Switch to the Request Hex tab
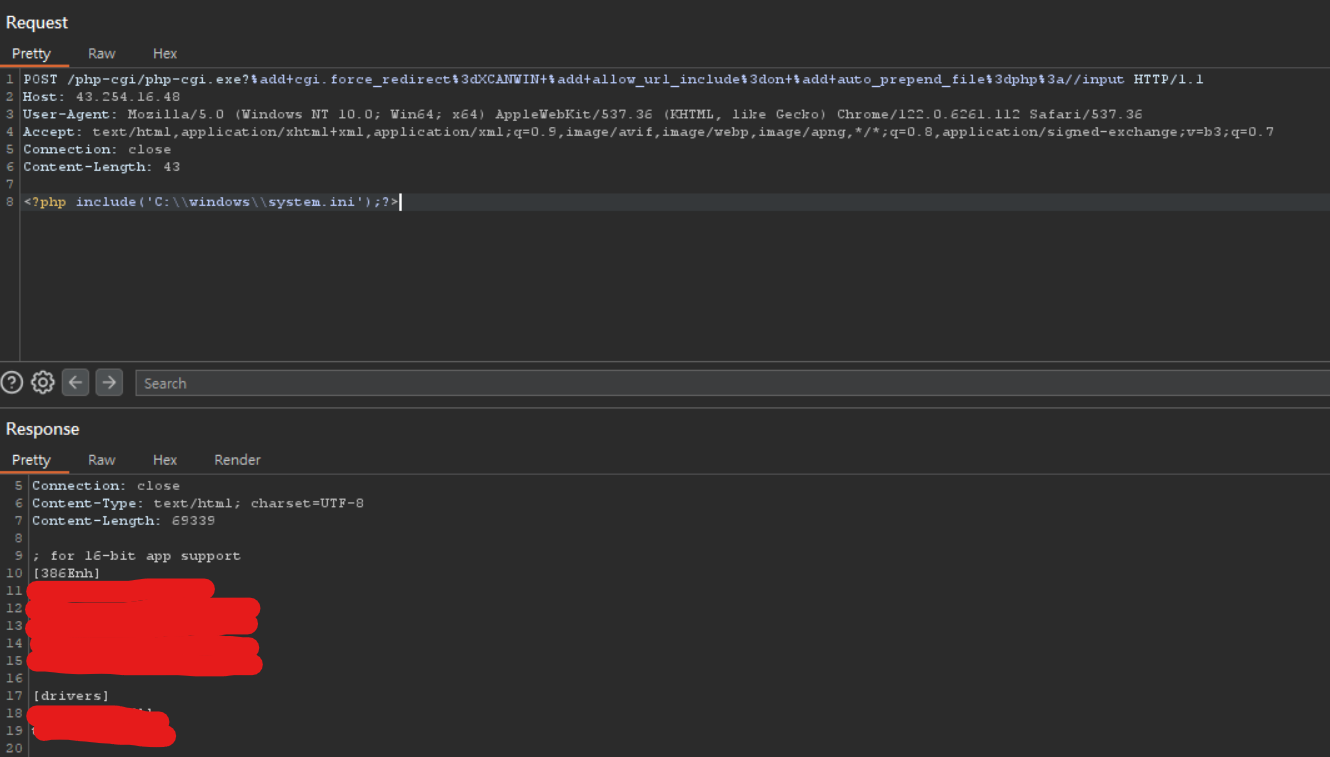 (x=165, y=54)
